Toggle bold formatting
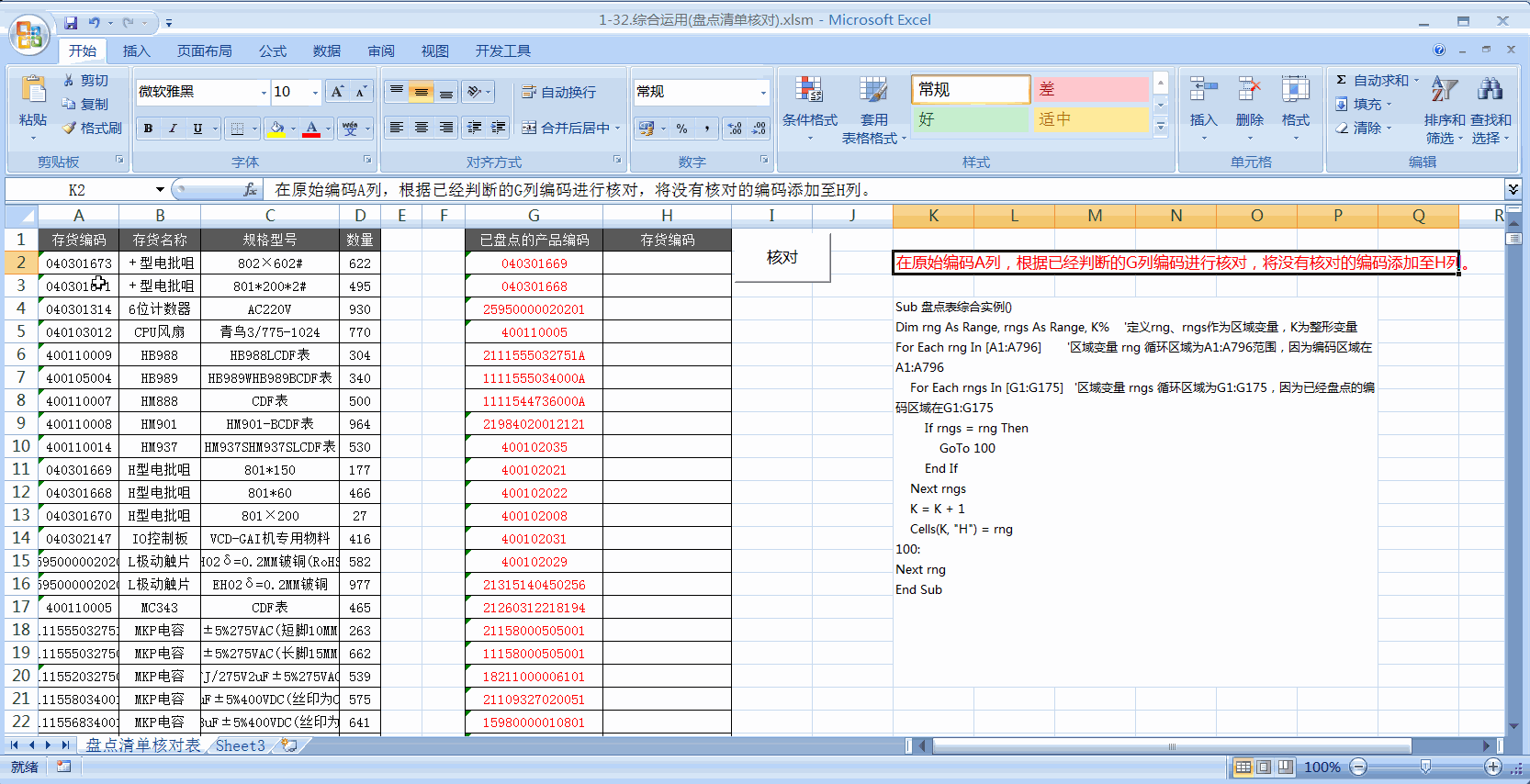Image resolution: width=1530 pixels, height=784 pixels. tap(148, 129)
